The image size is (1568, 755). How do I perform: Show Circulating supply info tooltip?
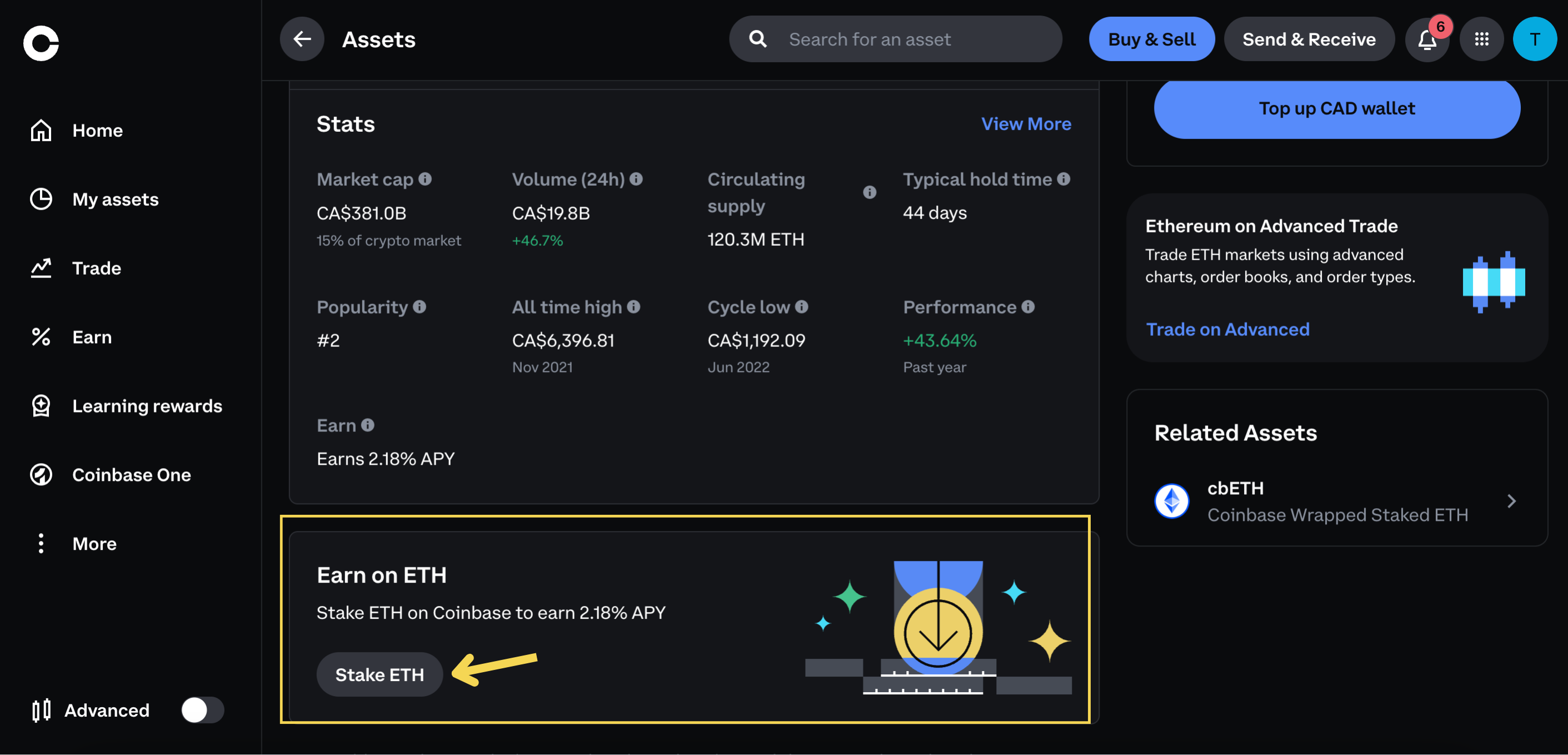[869, 192]
